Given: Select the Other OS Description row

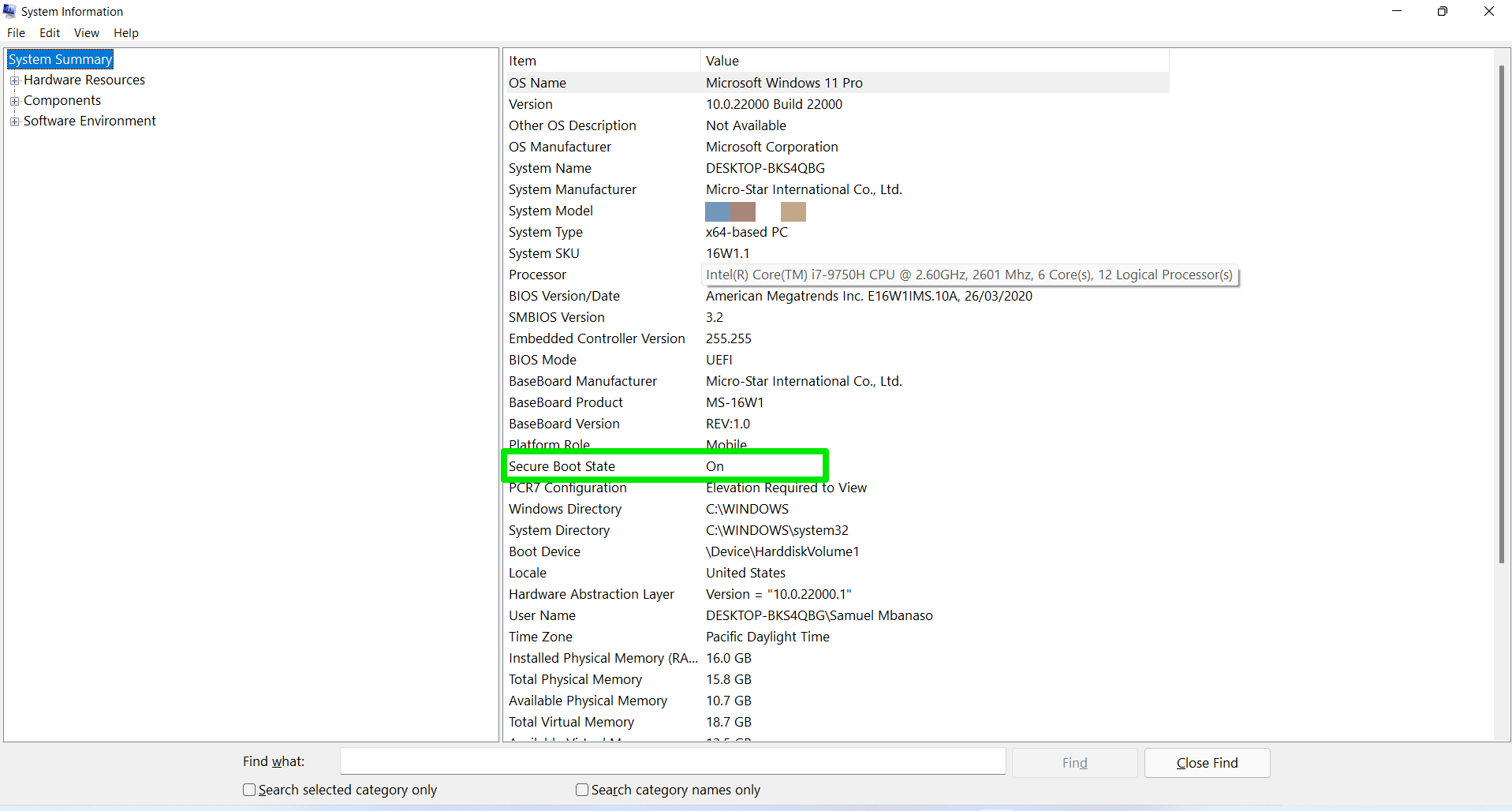Looking at the screenshot, I should click(x=837, y=125).
